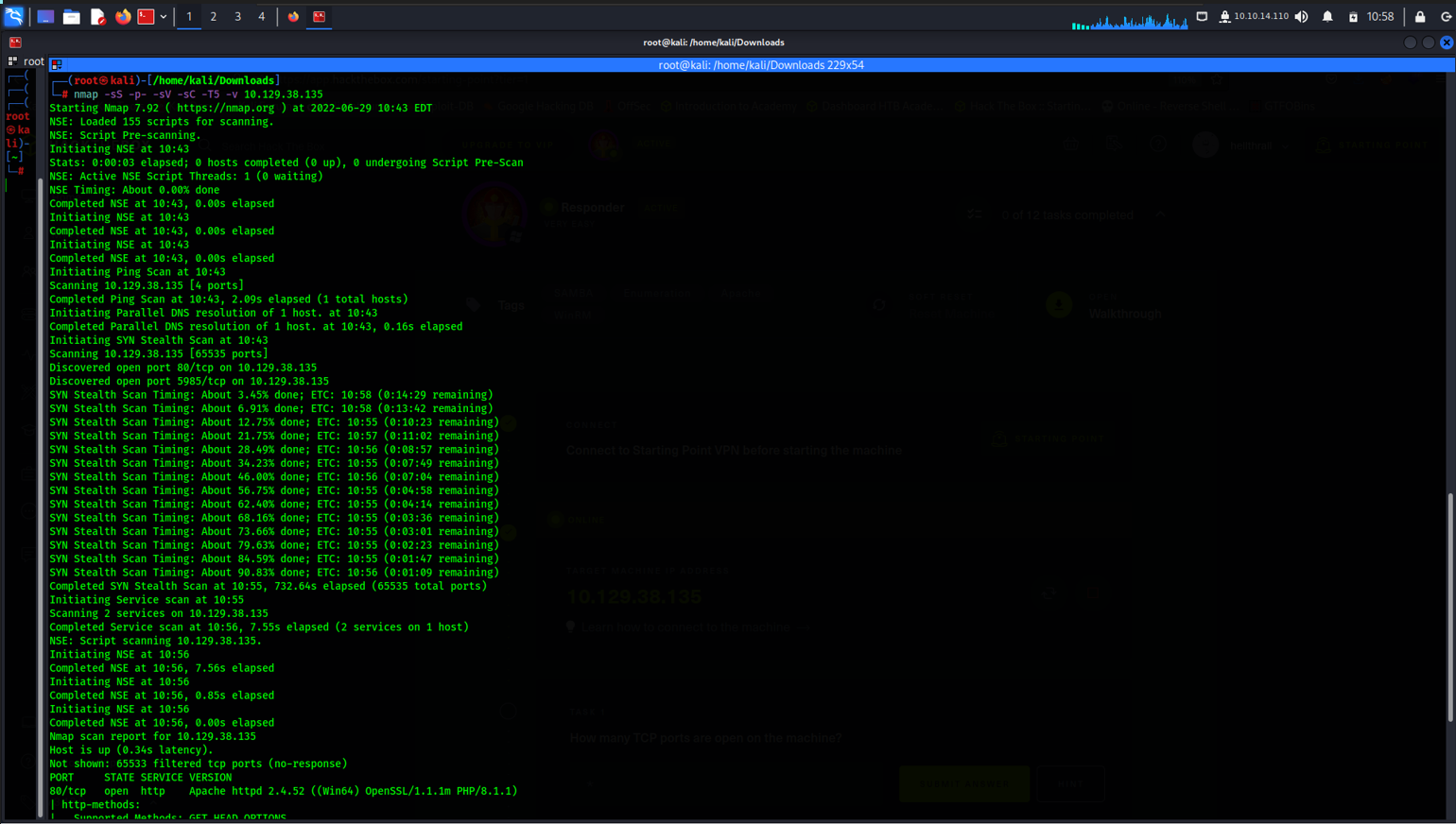Open the file manager from the taskbar

coord(72,16)
